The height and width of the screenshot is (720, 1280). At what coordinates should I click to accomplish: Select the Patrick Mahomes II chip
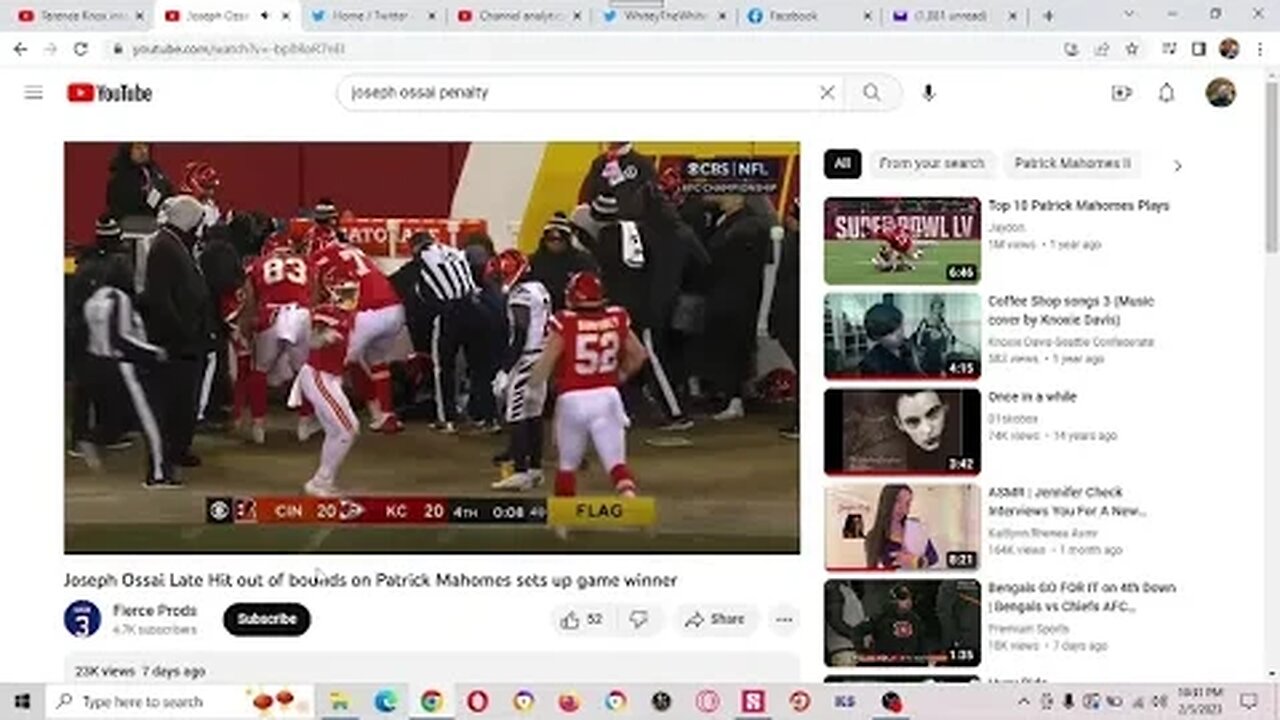coord(1072,163)
